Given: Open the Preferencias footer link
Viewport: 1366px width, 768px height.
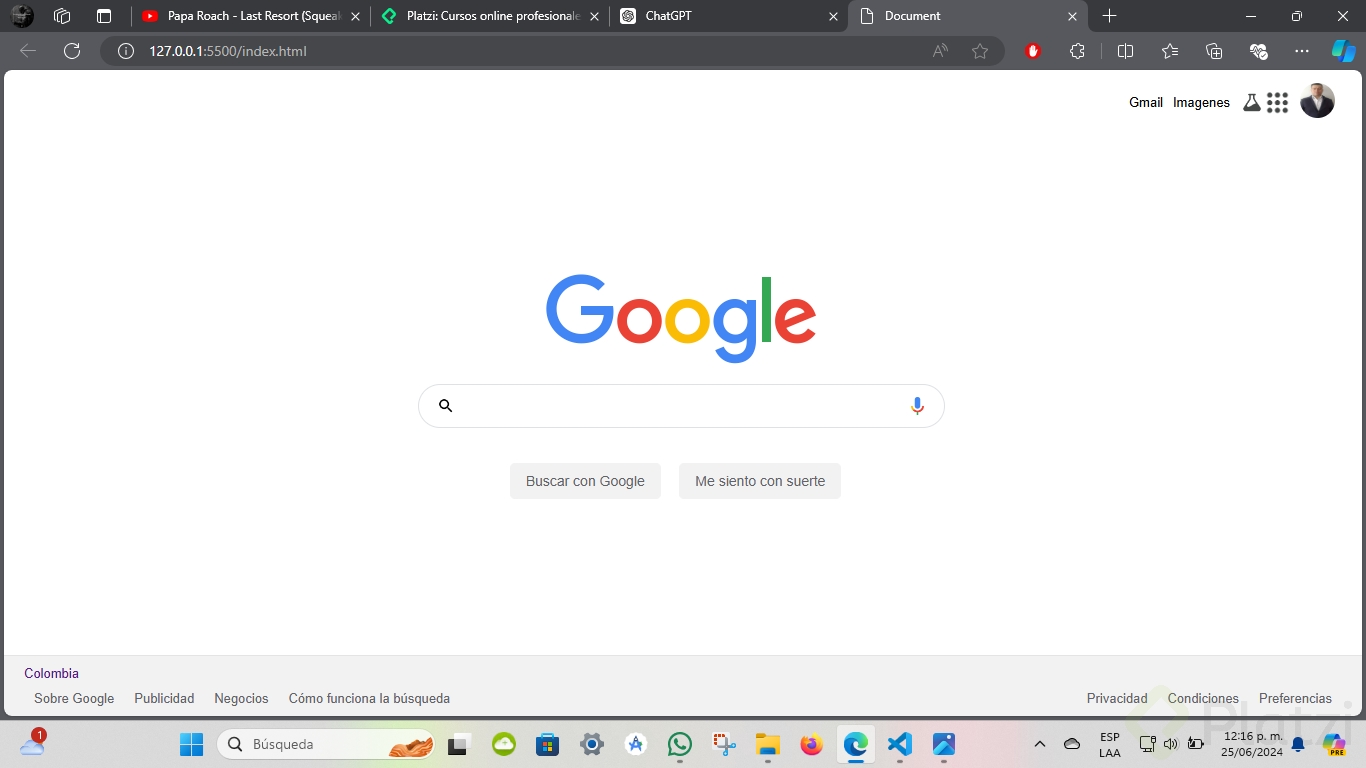Looking at the screenshot, I should [1295, 698].
